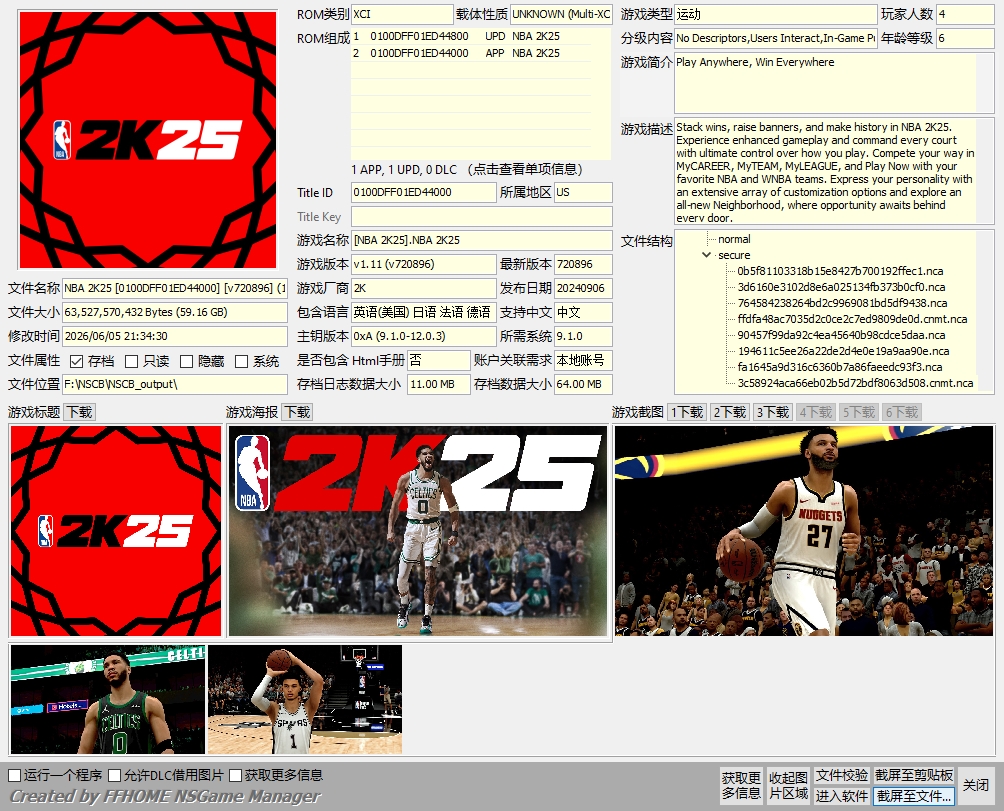Toggle the 存档 archive attribute checkbox
This screenshot has width=1004, height=811.
76,362
